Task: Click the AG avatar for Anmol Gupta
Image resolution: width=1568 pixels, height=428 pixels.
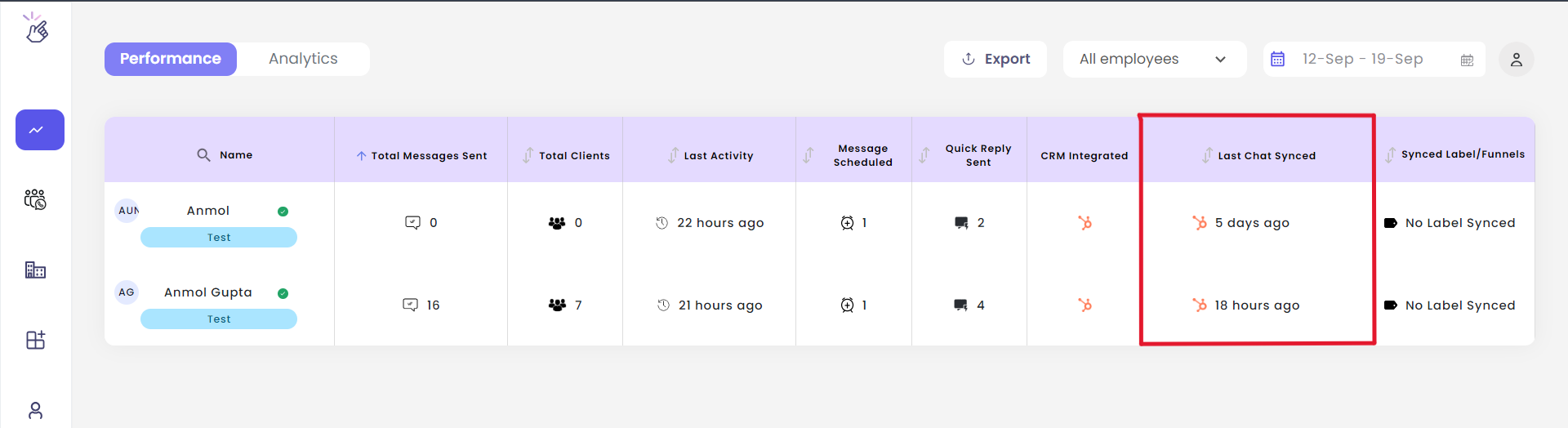Action: click(127, 292)
